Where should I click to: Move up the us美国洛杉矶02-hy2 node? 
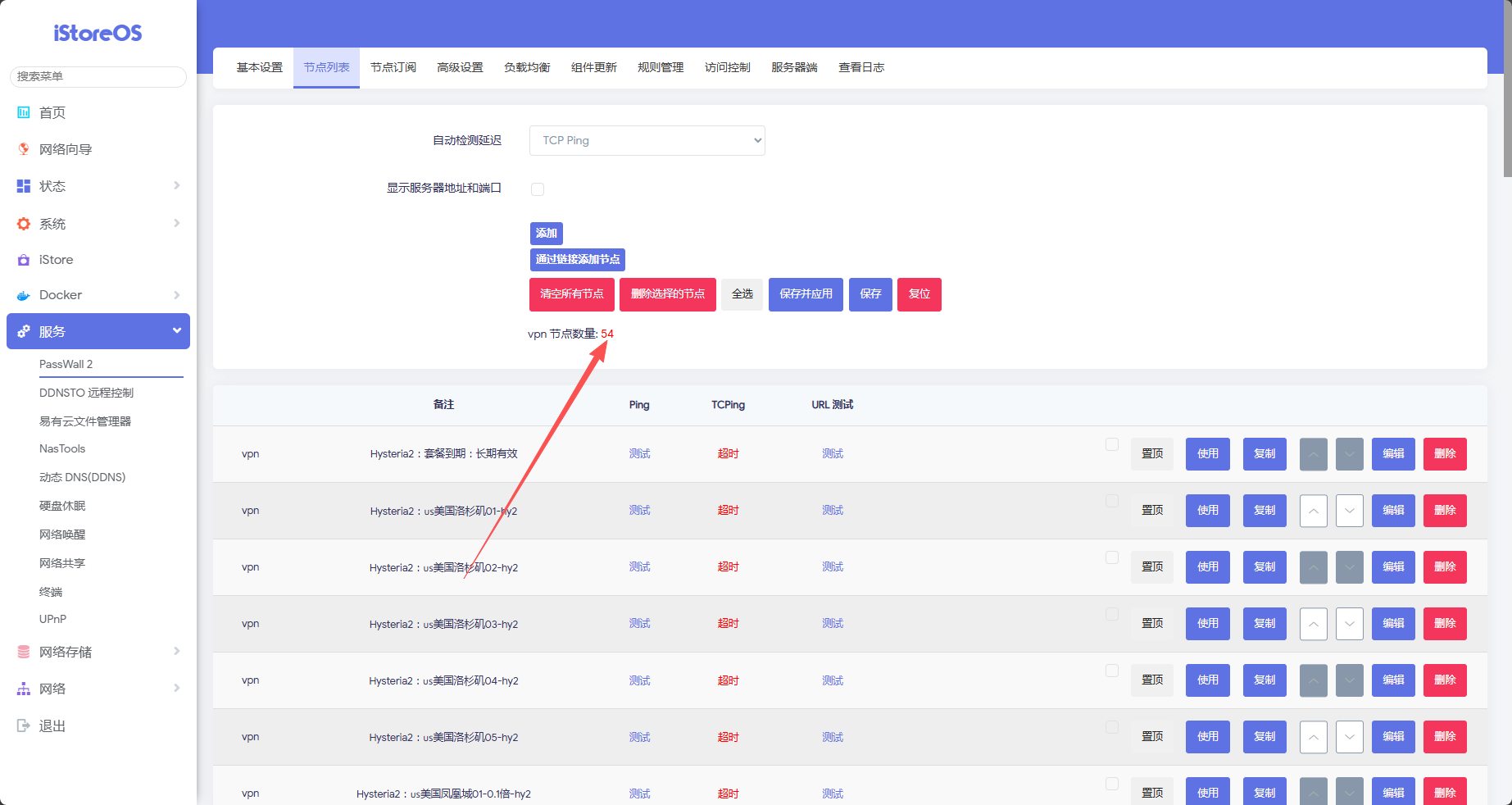pyautogui.click(x=1314, y=567)
